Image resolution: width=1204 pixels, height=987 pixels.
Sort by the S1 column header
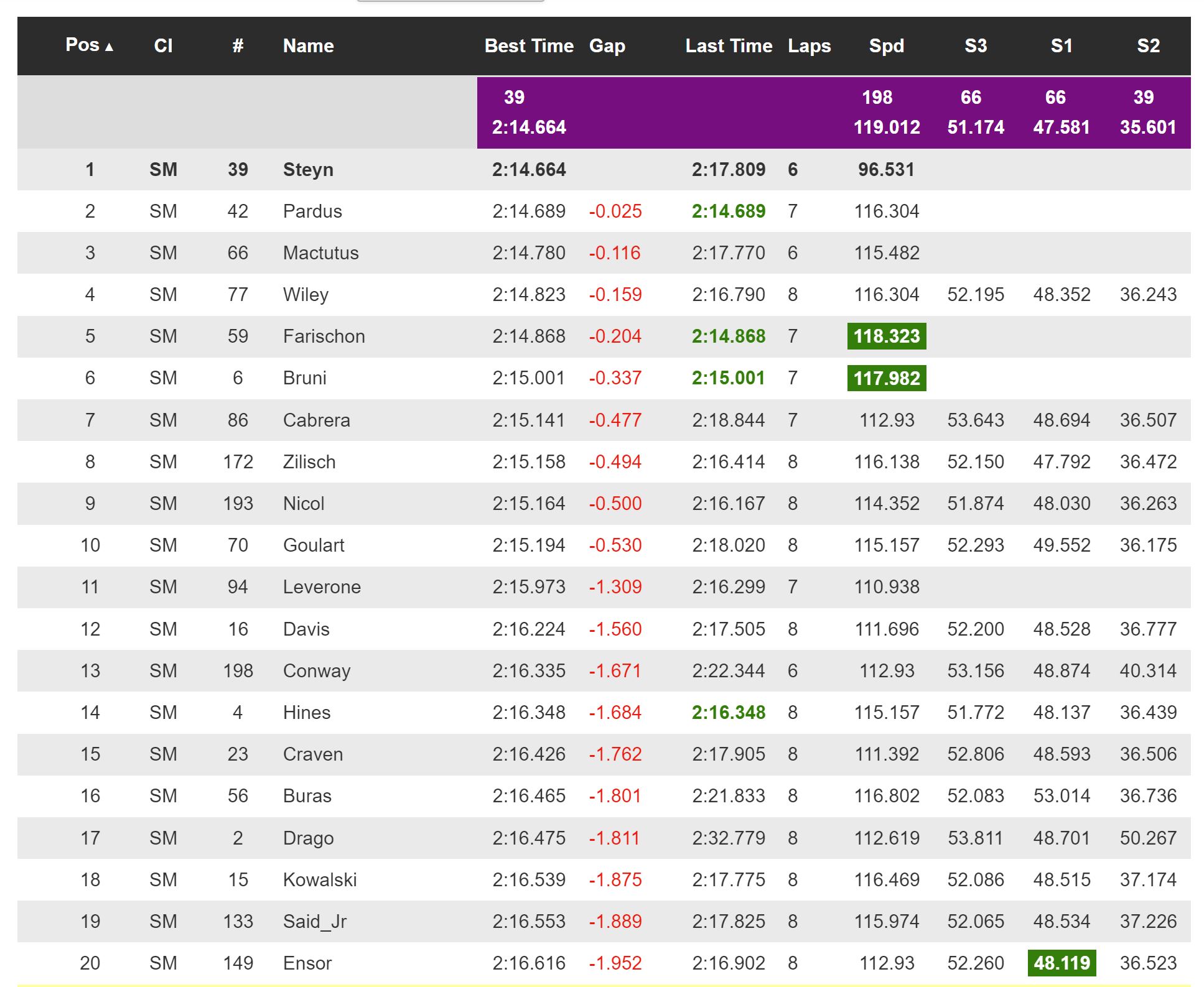1062,45
